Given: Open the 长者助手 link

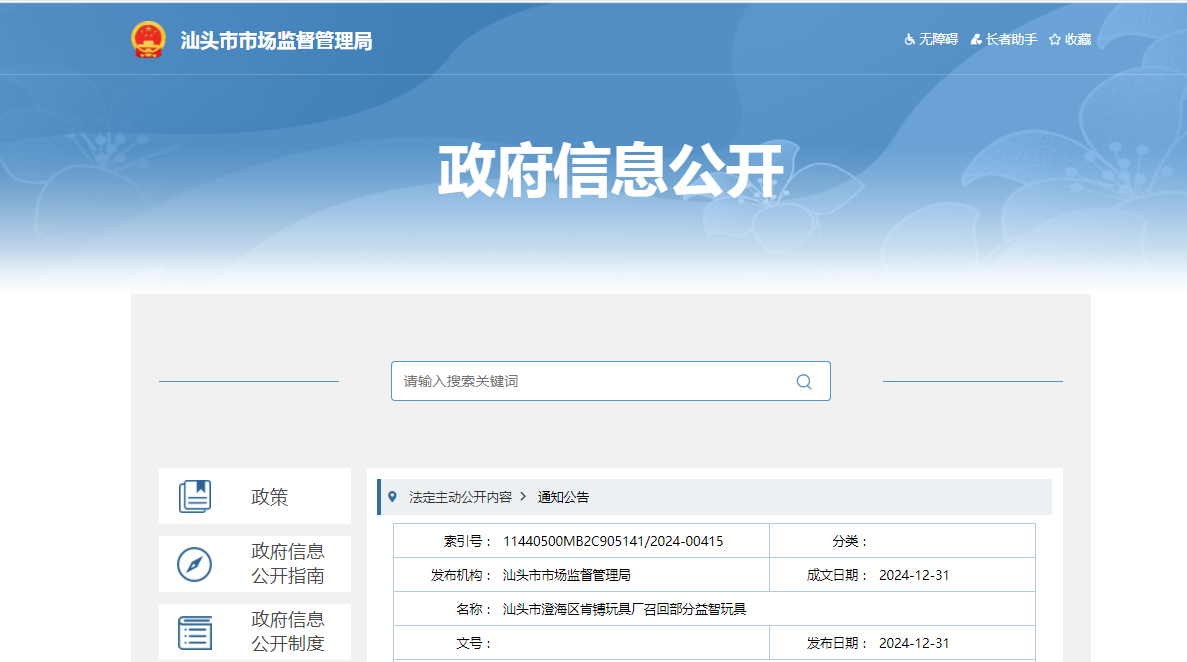Looking at the screenshot, I should (x=1011, y=40).
